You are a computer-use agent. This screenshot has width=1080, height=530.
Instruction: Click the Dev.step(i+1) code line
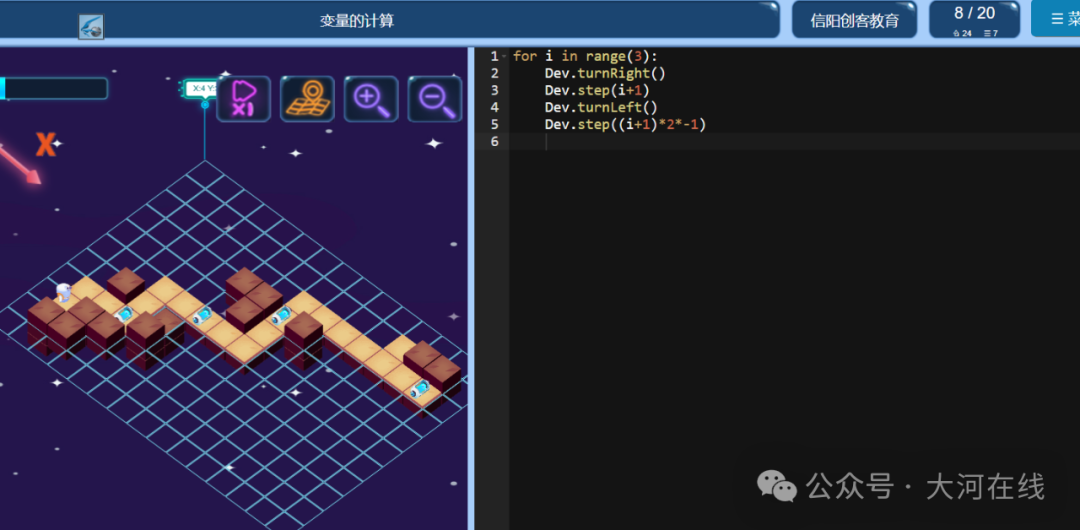tap(596, 90)
